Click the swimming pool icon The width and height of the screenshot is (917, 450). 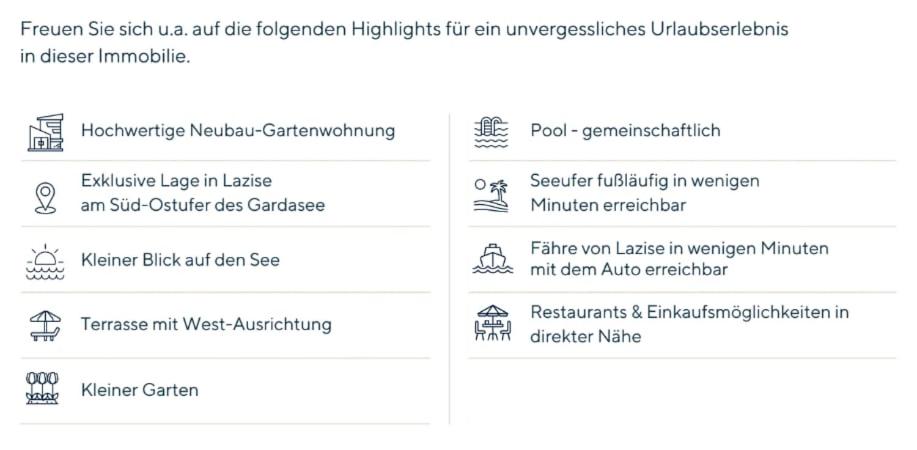click(491, 132)
